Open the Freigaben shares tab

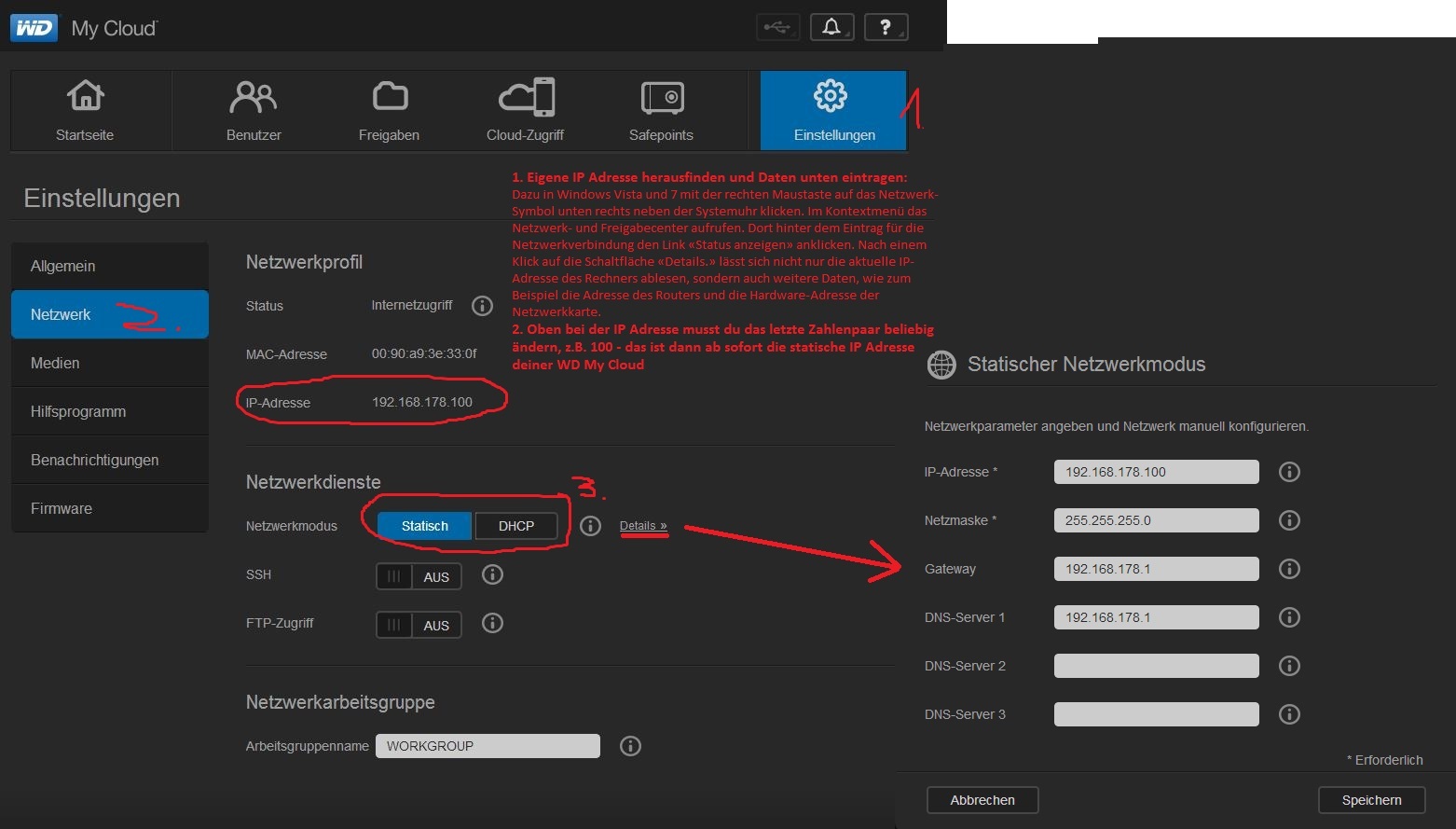389,110
